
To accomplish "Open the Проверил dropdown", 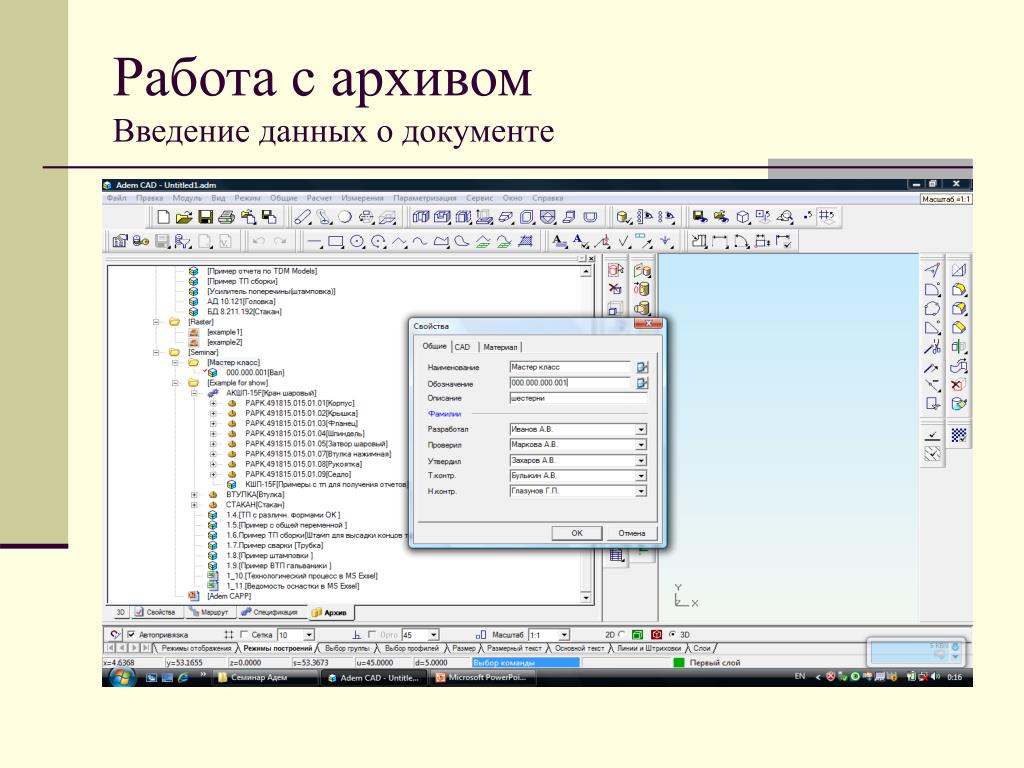I will point(641,445).
